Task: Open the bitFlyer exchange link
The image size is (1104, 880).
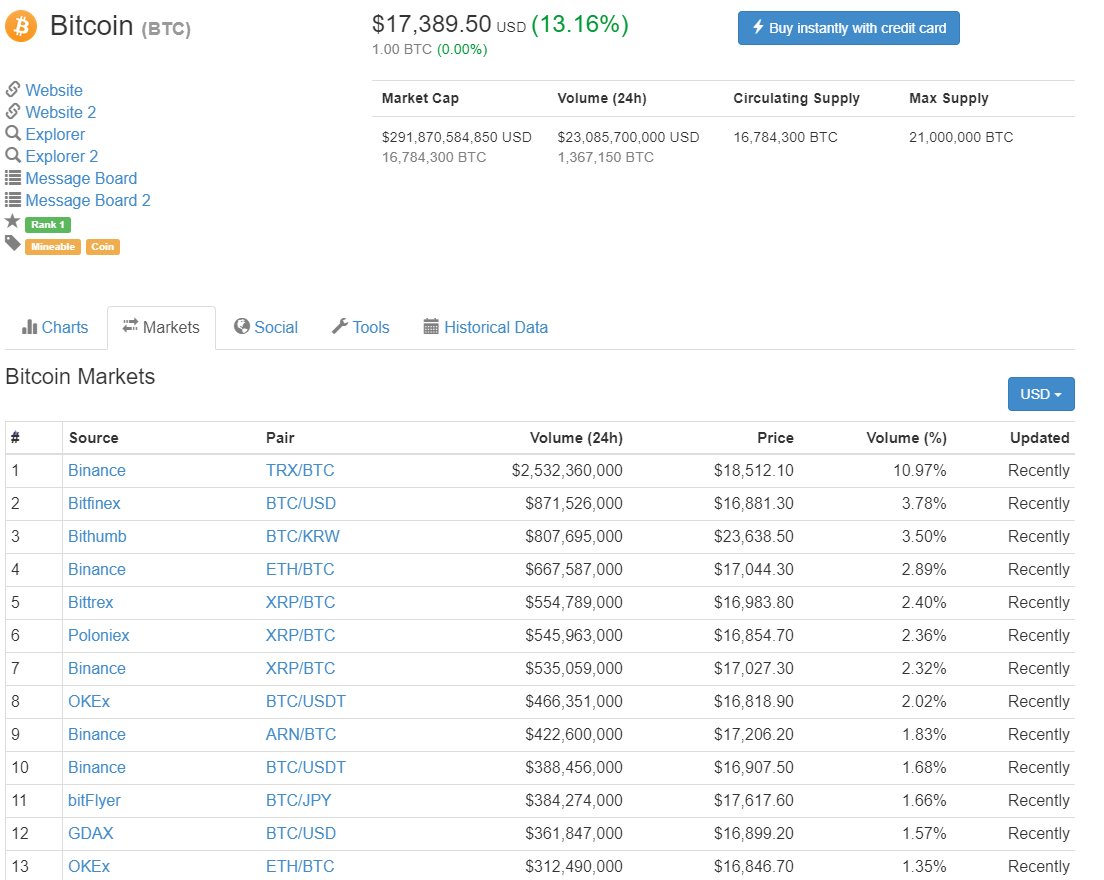Action: 94,800
